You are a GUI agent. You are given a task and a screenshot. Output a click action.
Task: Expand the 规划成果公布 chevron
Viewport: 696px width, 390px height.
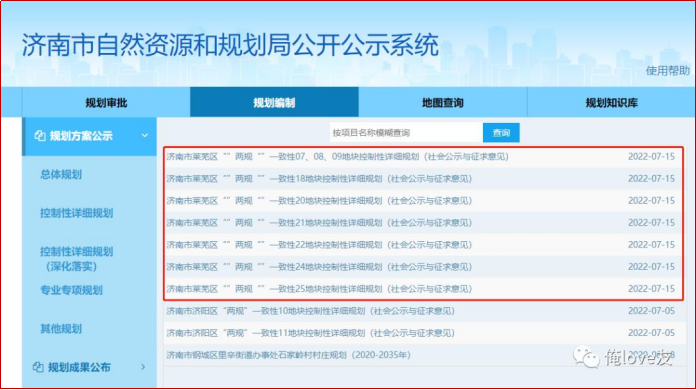[x=143, y=367]
